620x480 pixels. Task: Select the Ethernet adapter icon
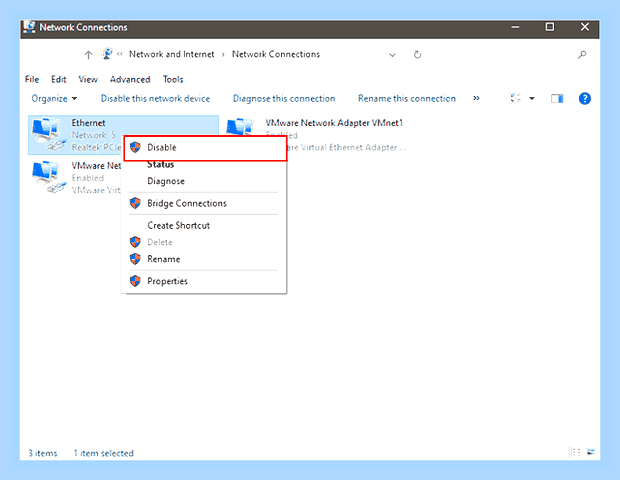[x=48, y=134]
